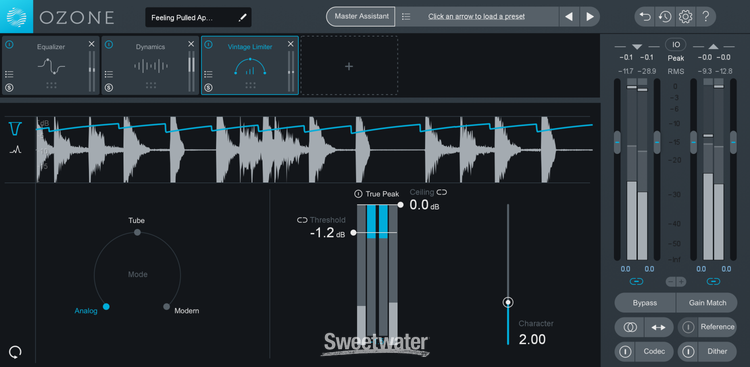
Task: Show the level histogram view icon
Action: (16, 150)
